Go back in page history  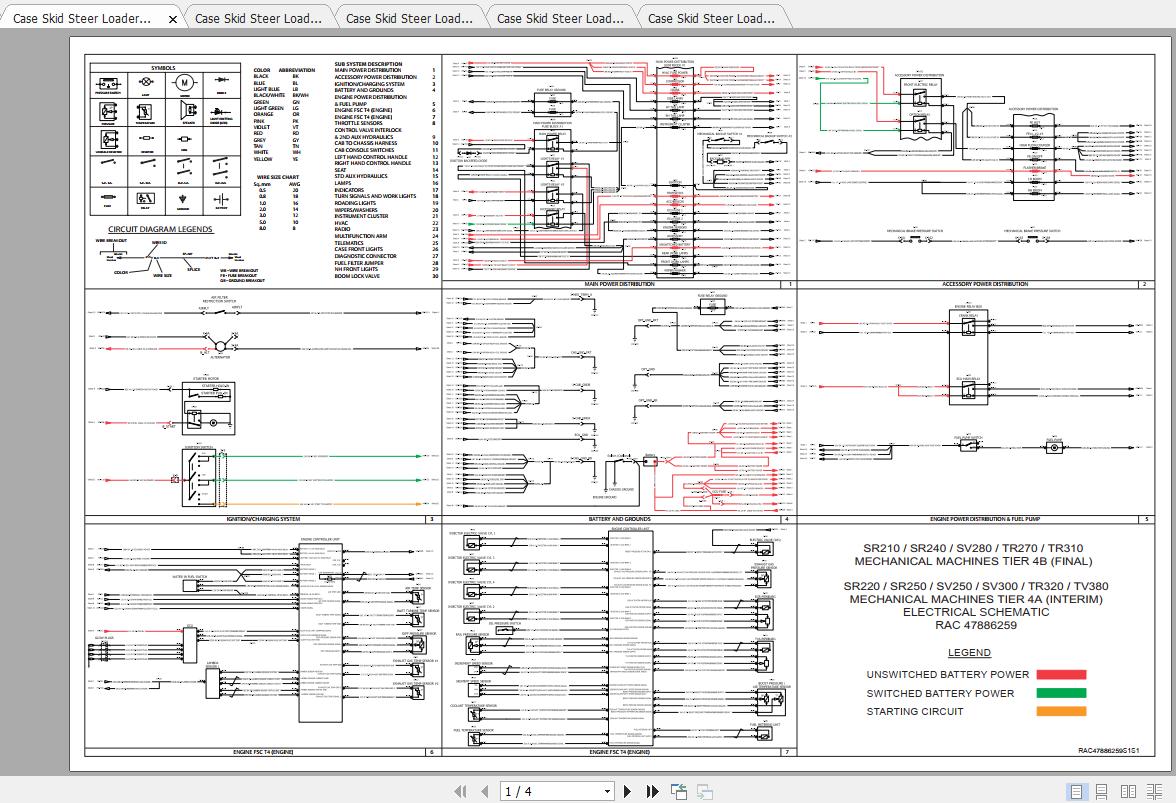tap(679, 791)
